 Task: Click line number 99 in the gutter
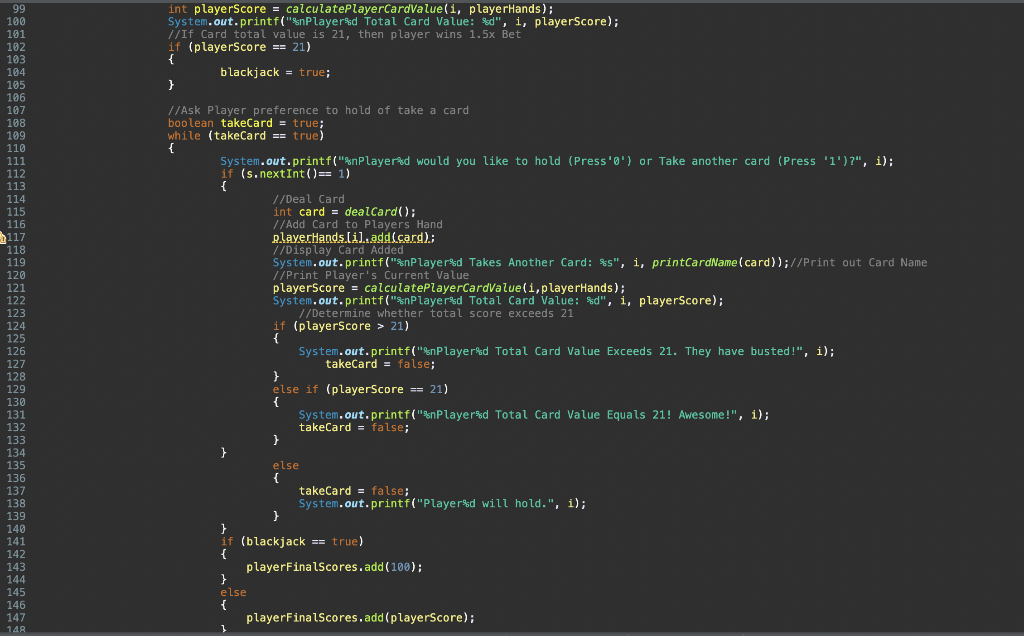click(19, 9)
